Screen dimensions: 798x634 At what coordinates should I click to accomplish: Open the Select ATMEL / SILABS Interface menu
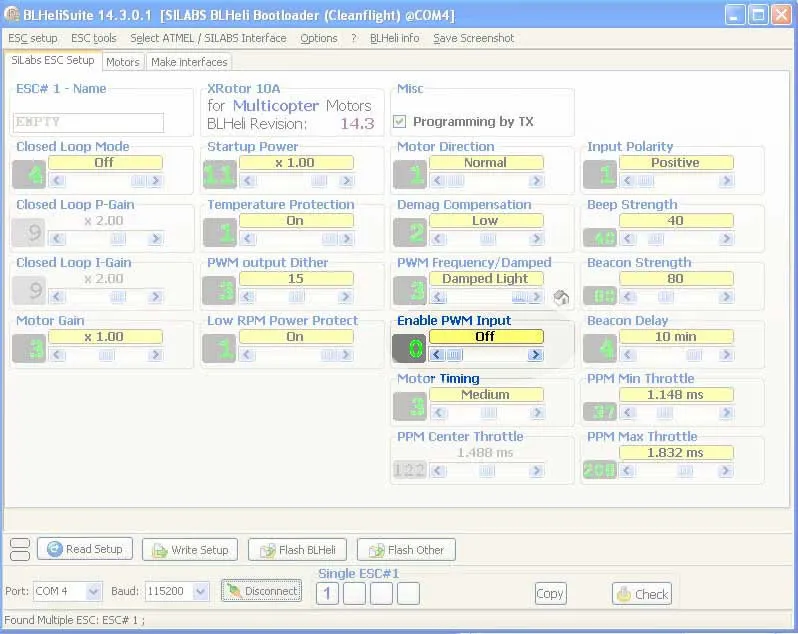pos(208,38)
